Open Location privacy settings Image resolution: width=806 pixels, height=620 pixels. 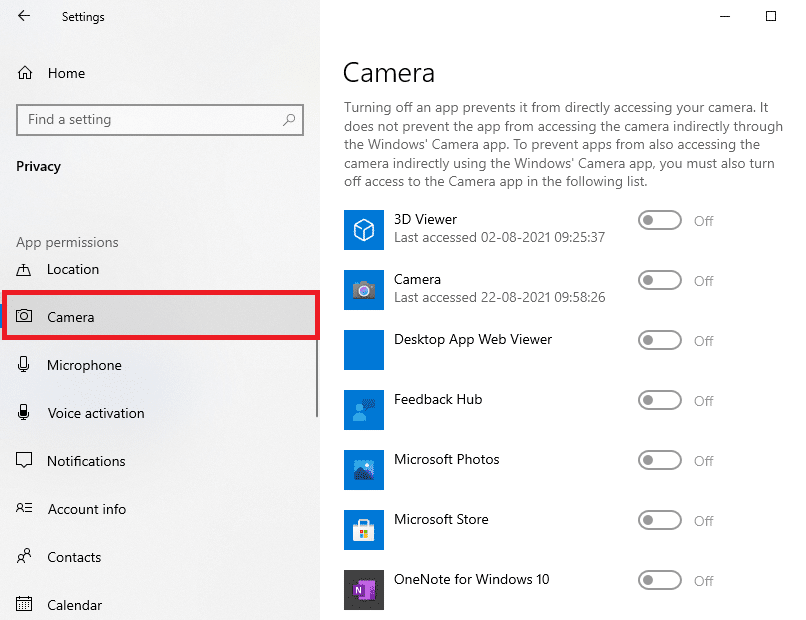pyautogui.click(x=73, y=269)
